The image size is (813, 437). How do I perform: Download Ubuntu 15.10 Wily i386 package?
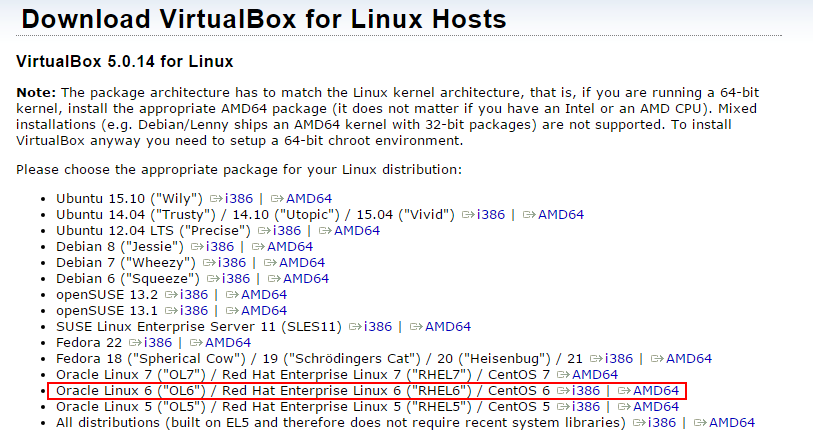click(239, 199)
